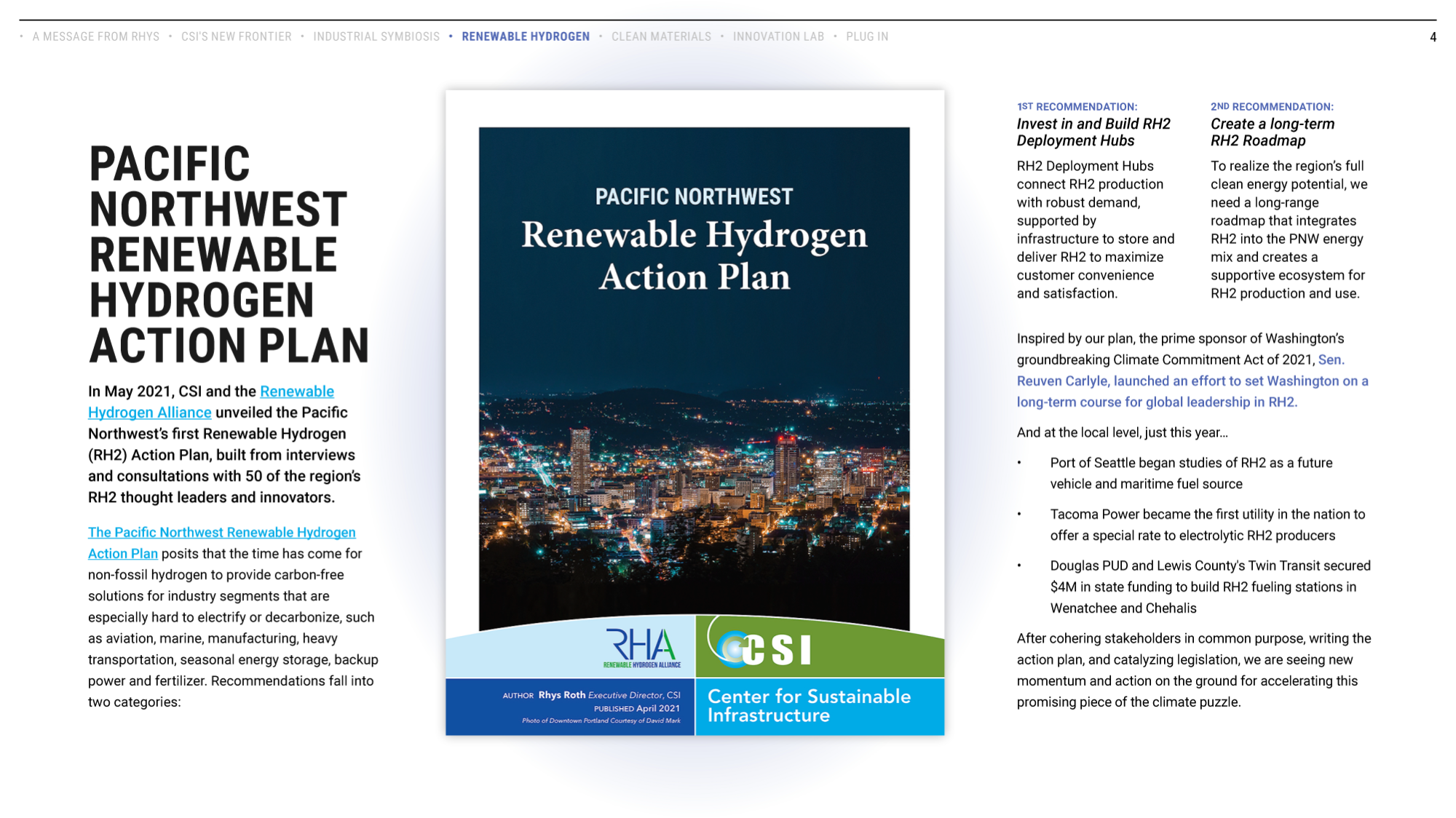This screenshot has height=818, width=1456.
Task: Click the 'Renewable Hydrogen Action Plan' cover title
Action: (x=695, y=255)
